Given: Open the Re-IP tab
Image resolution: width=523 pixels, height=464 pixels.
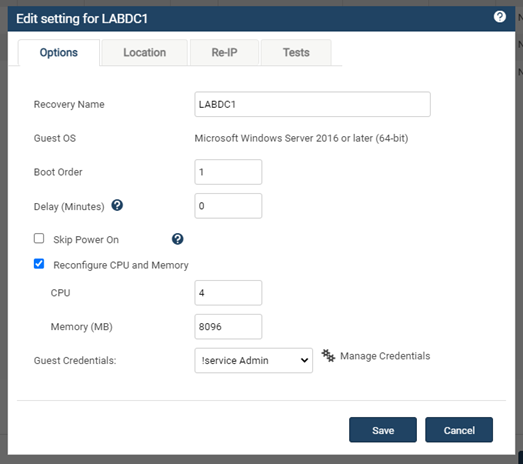Looking at the screenshot, I should pos(224,52).
